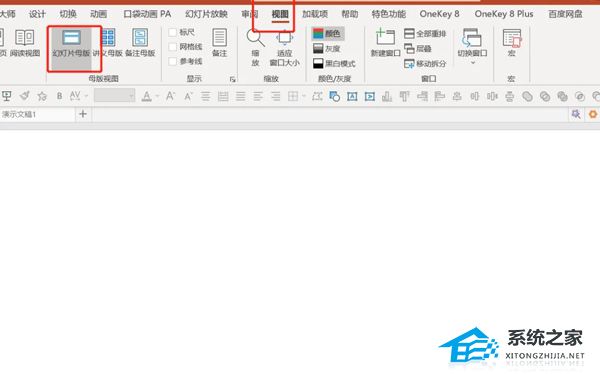The height and width of the screenshot is (374, 600).
Task: Click the increase font size icon
Action: [x=170, y=96]
